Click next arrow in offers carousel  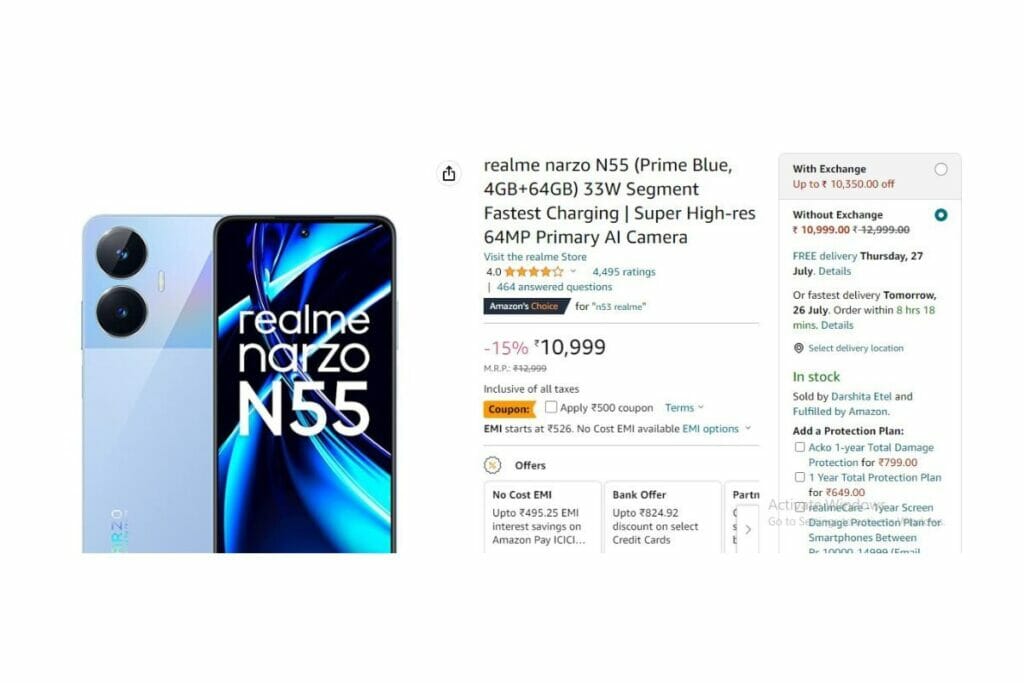[x=748, y=529]
